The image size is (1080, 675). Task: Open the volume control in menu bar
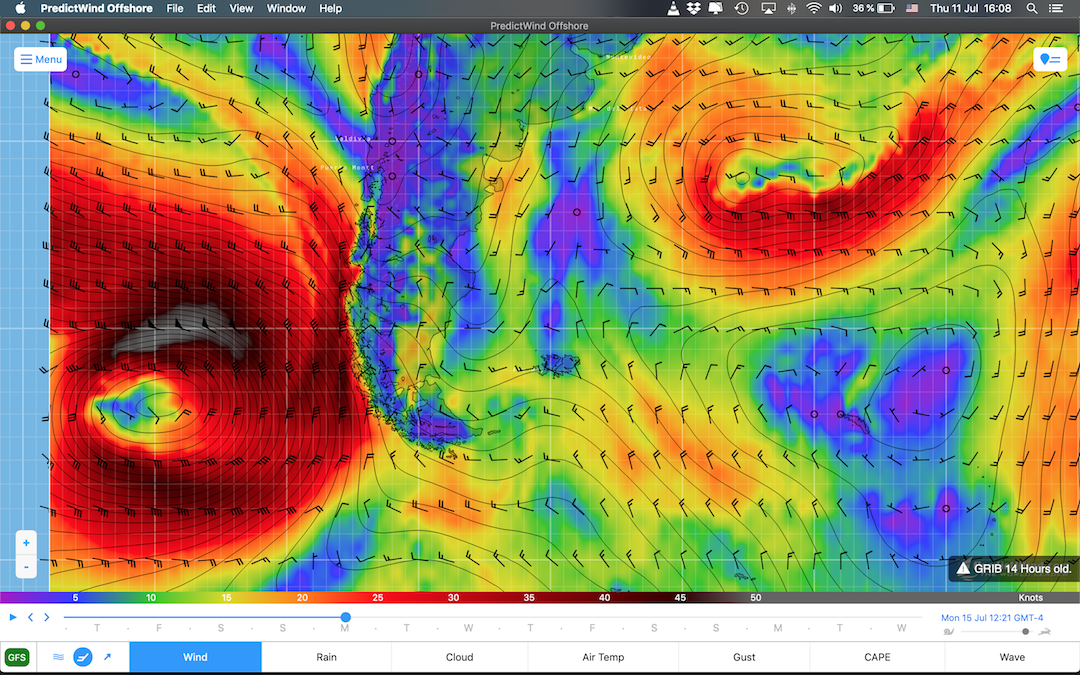pyautogui.click(x=835, y=8)
